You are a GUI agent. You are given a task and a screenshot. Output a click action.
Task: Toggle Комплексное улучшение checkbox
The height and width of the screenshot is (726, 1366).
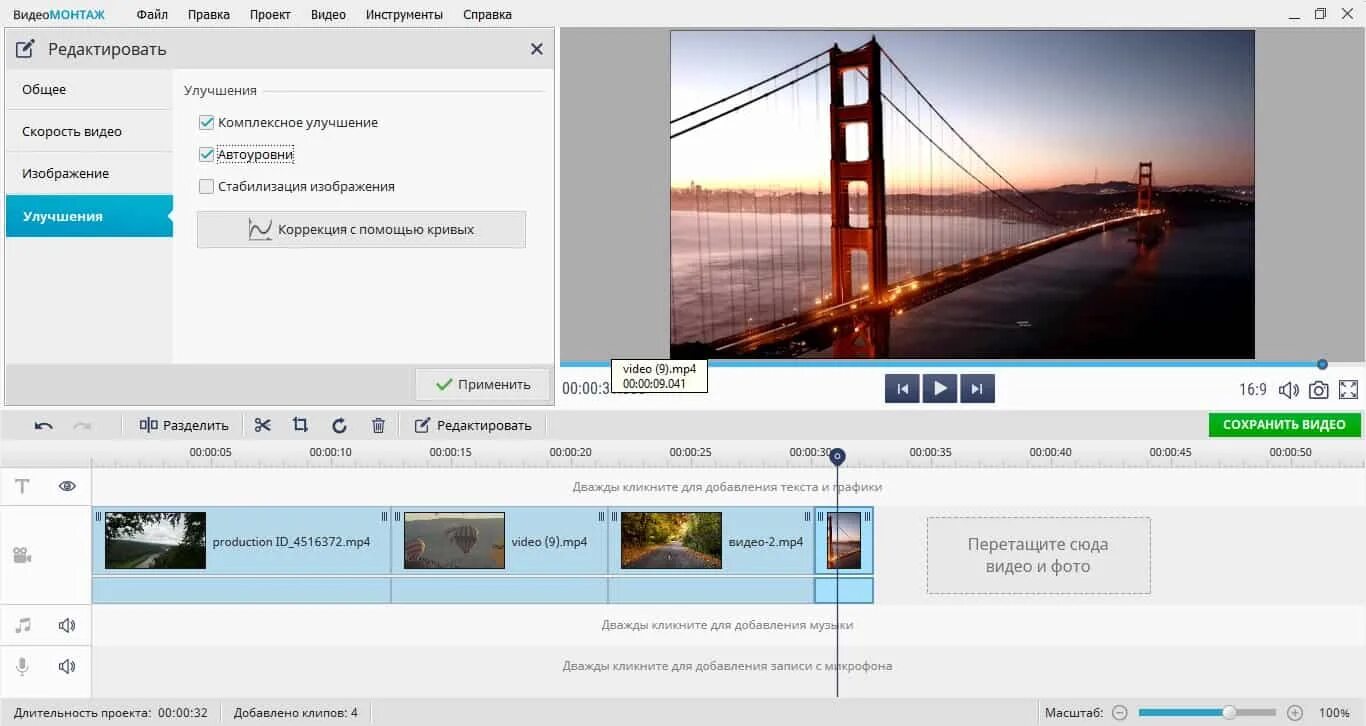click(x=207, y=123)
